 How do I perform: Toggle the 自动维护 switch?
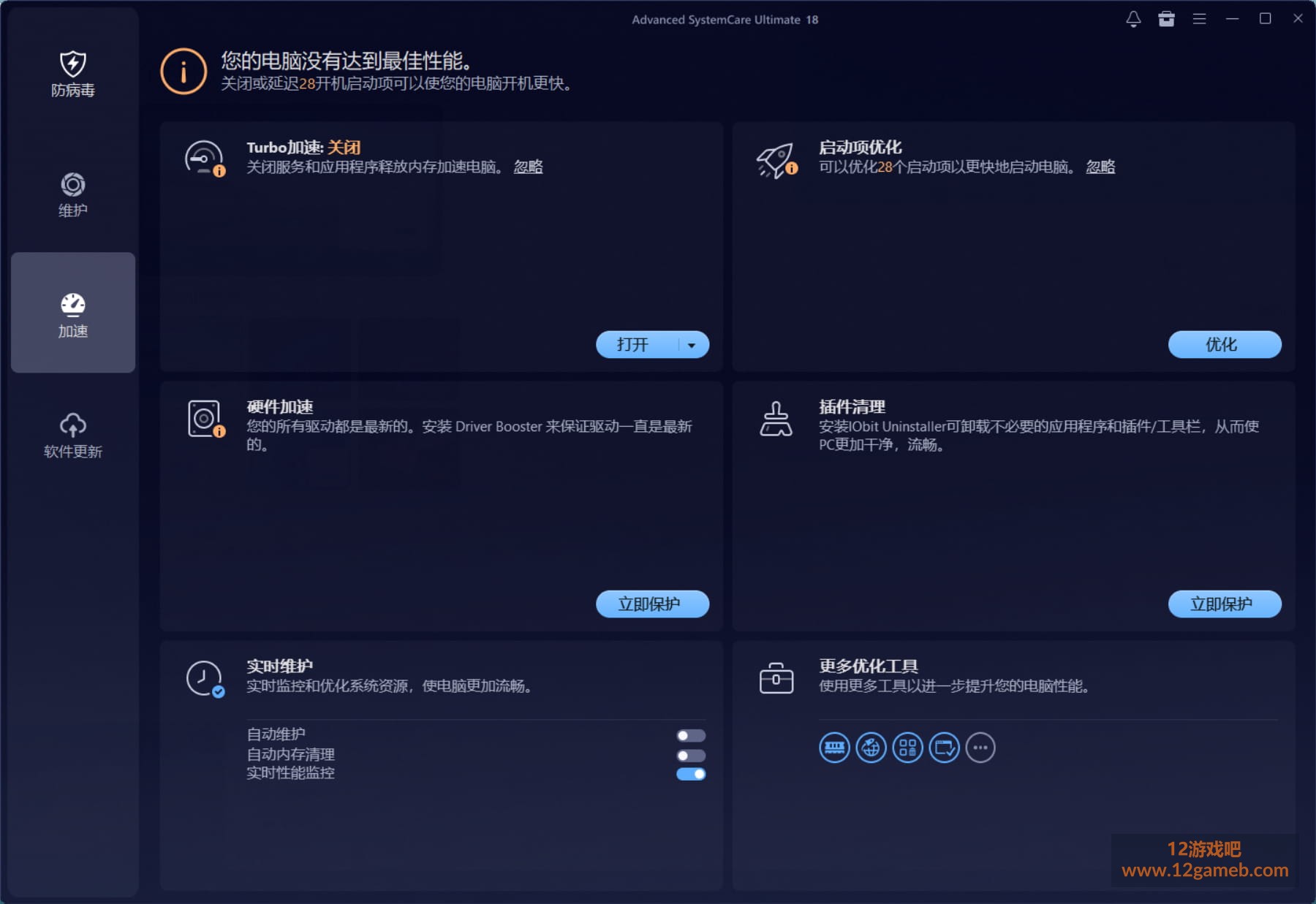coord(691,735)
